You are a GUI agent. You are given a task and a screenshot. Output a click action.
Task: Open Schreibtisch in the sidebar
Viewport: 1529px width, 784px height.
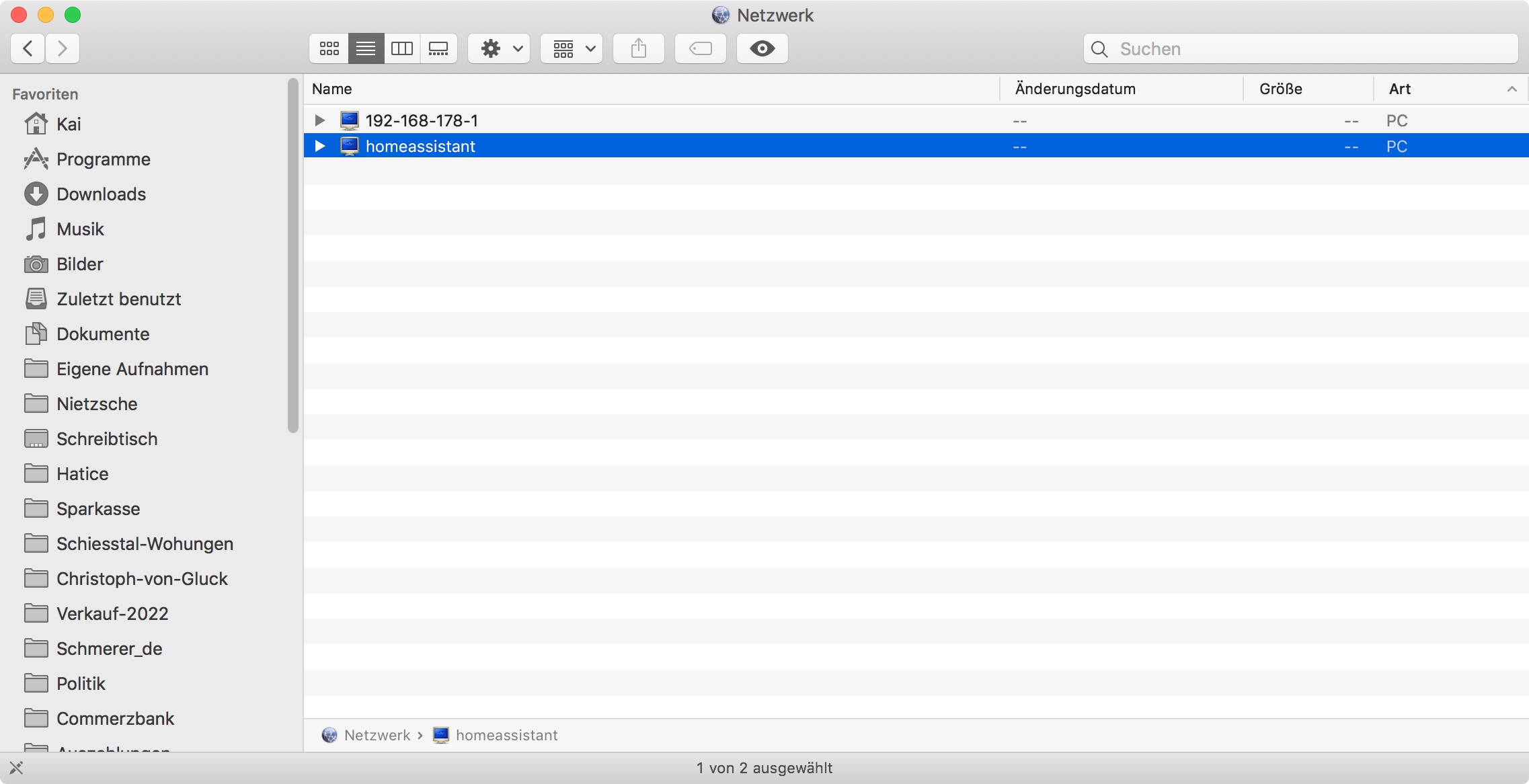(106, 439)
